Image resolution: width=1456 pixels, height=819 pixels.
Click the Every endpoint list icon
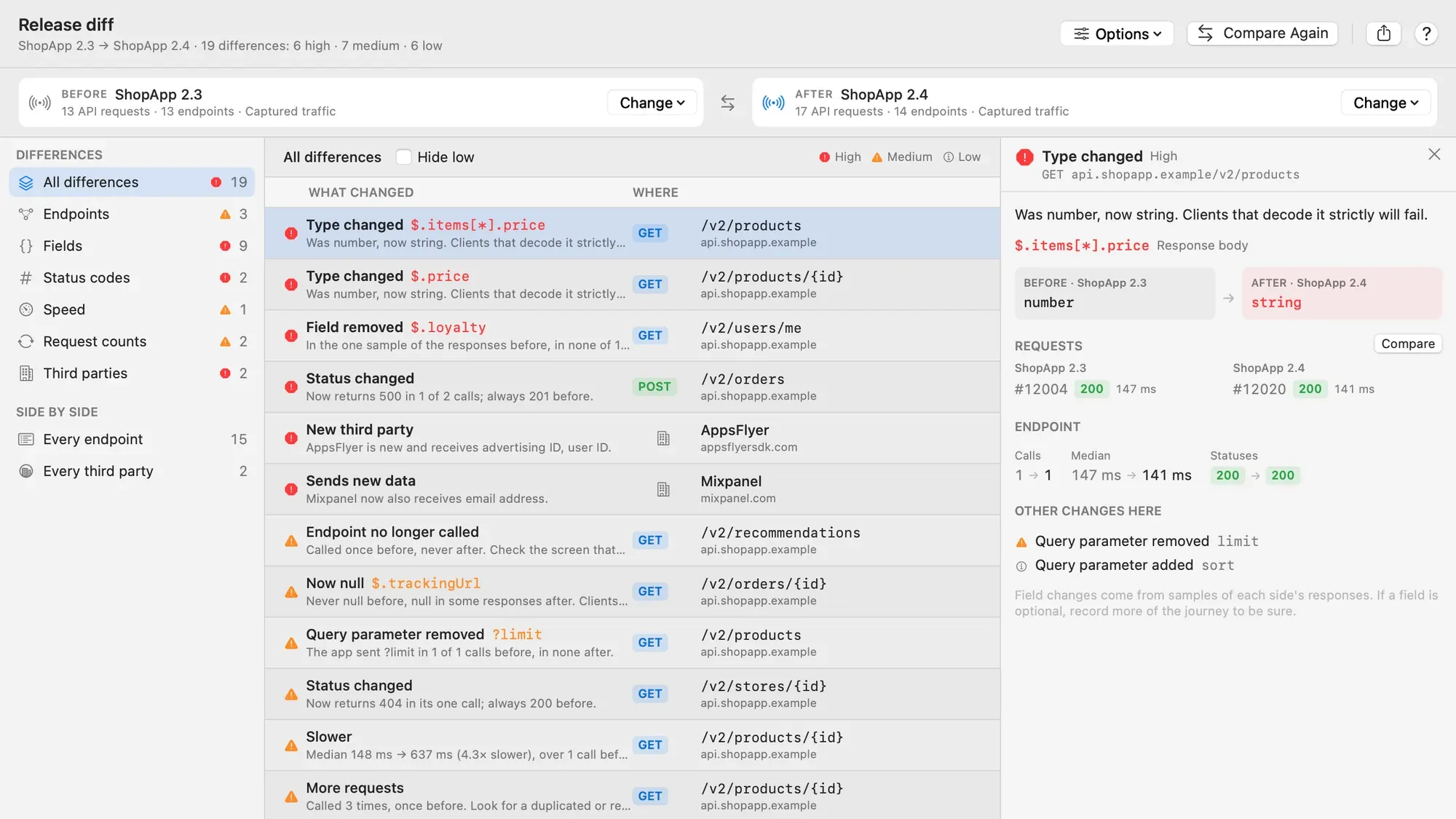coord(26,439)
